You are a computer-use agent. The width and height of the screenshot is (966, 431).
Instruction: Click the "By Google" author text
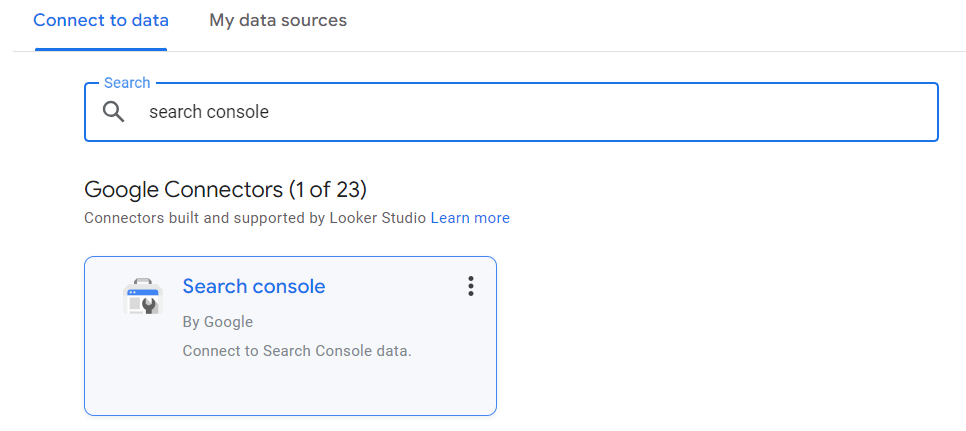click(217, 322)
